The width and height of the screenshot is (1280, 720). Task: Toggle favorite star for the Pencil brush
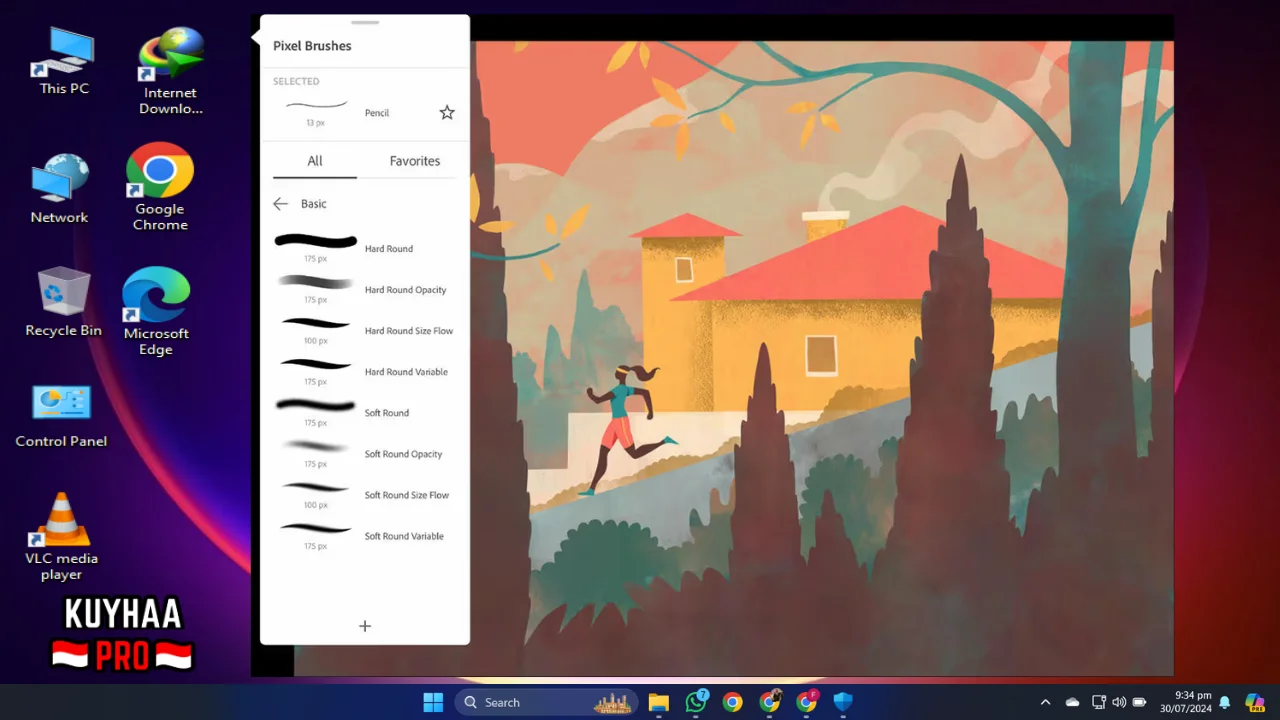[x=447, y=113]
